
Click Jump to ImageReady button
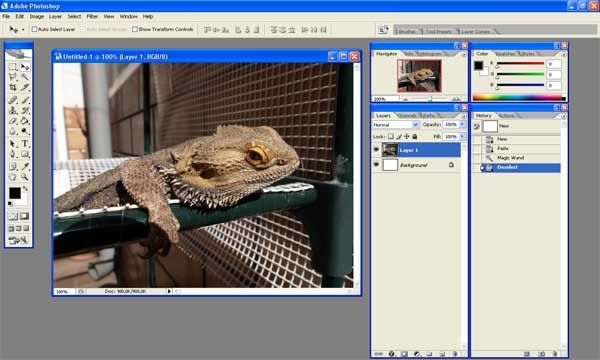[x=18, y=240]
